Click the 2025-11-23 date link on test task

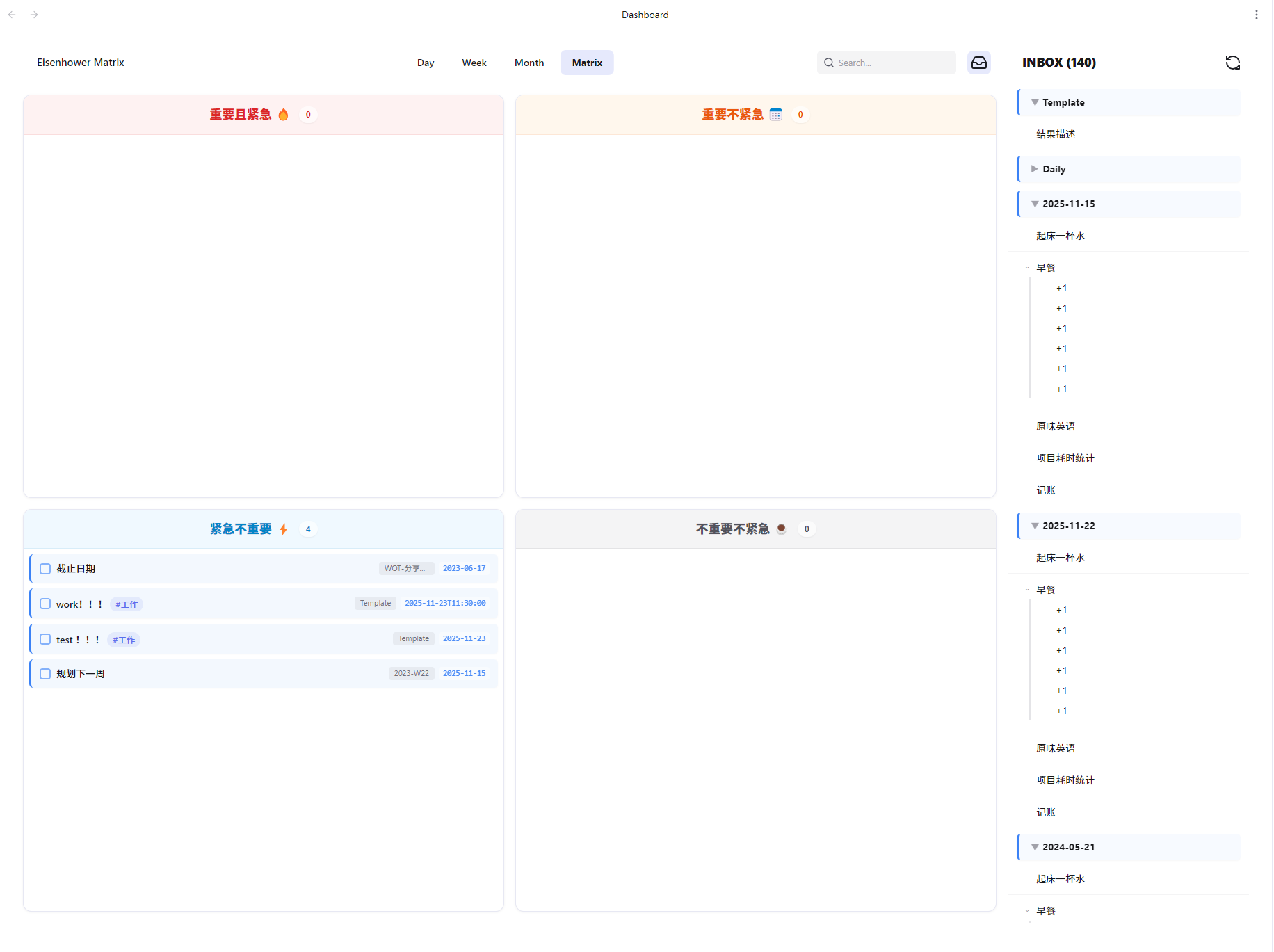pyautogui.click(x=464, y=638)
